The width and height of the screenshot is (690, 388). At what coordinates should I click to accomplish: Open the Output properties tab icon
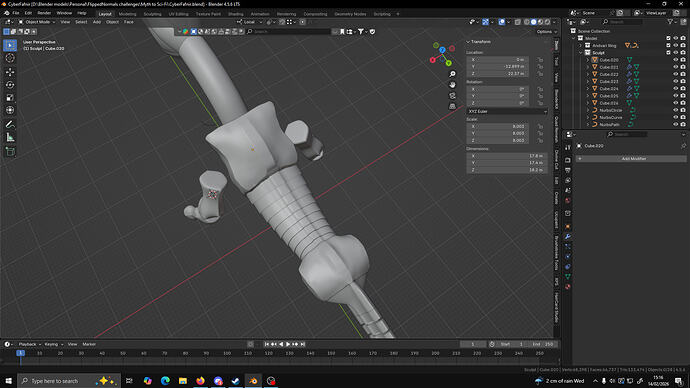point(568,170)
